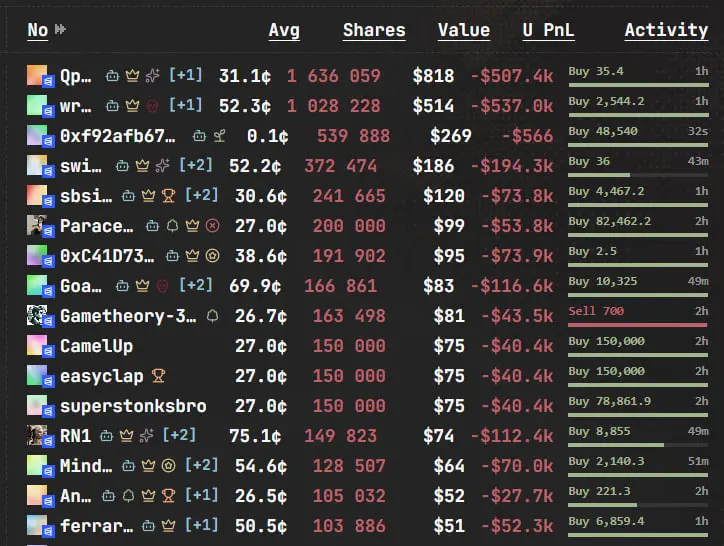
Task: Click the 69.9¢ average price cell
Action: (255, 286)
